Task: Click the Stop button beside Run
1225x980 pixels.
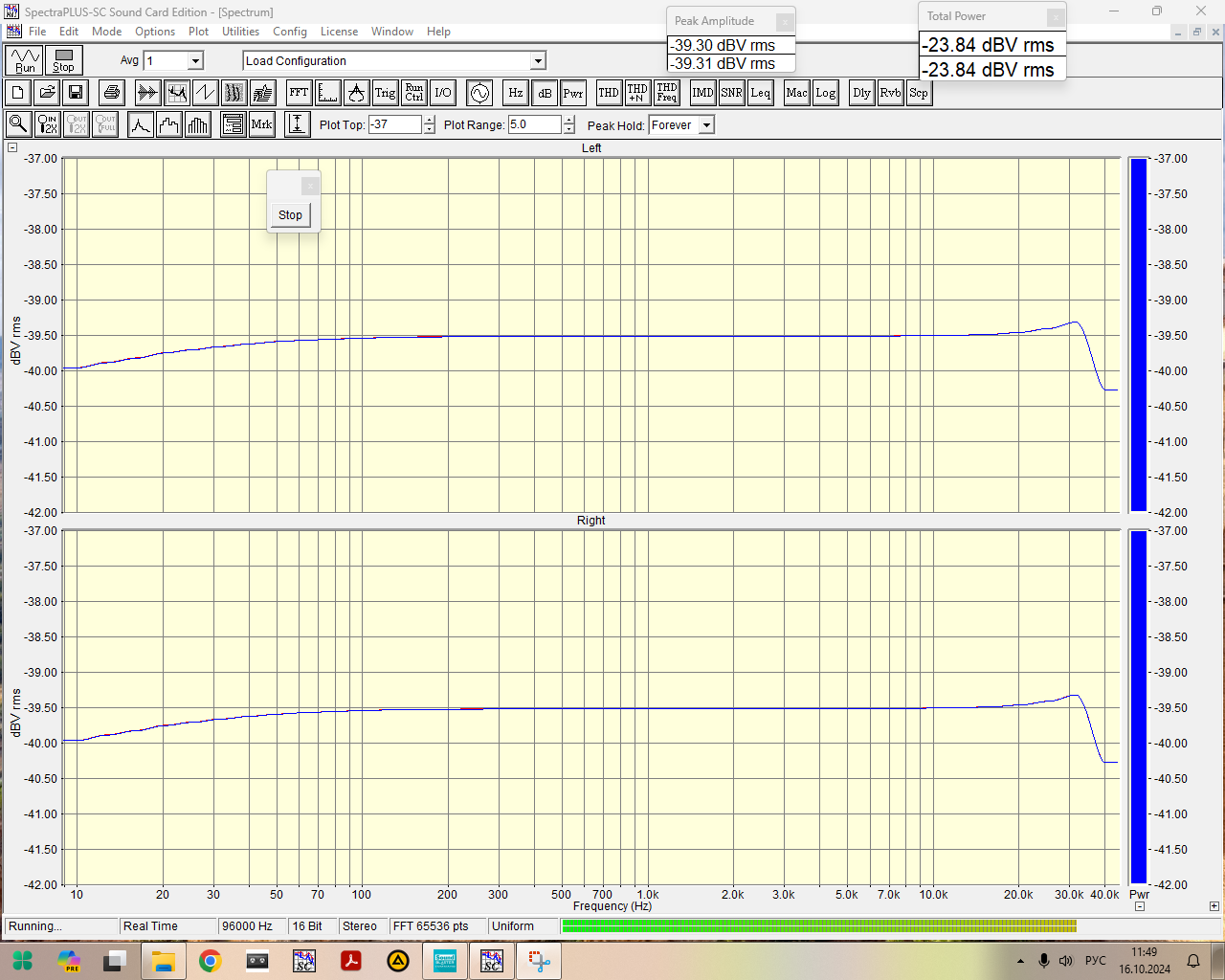Action: tap(64, 60)
